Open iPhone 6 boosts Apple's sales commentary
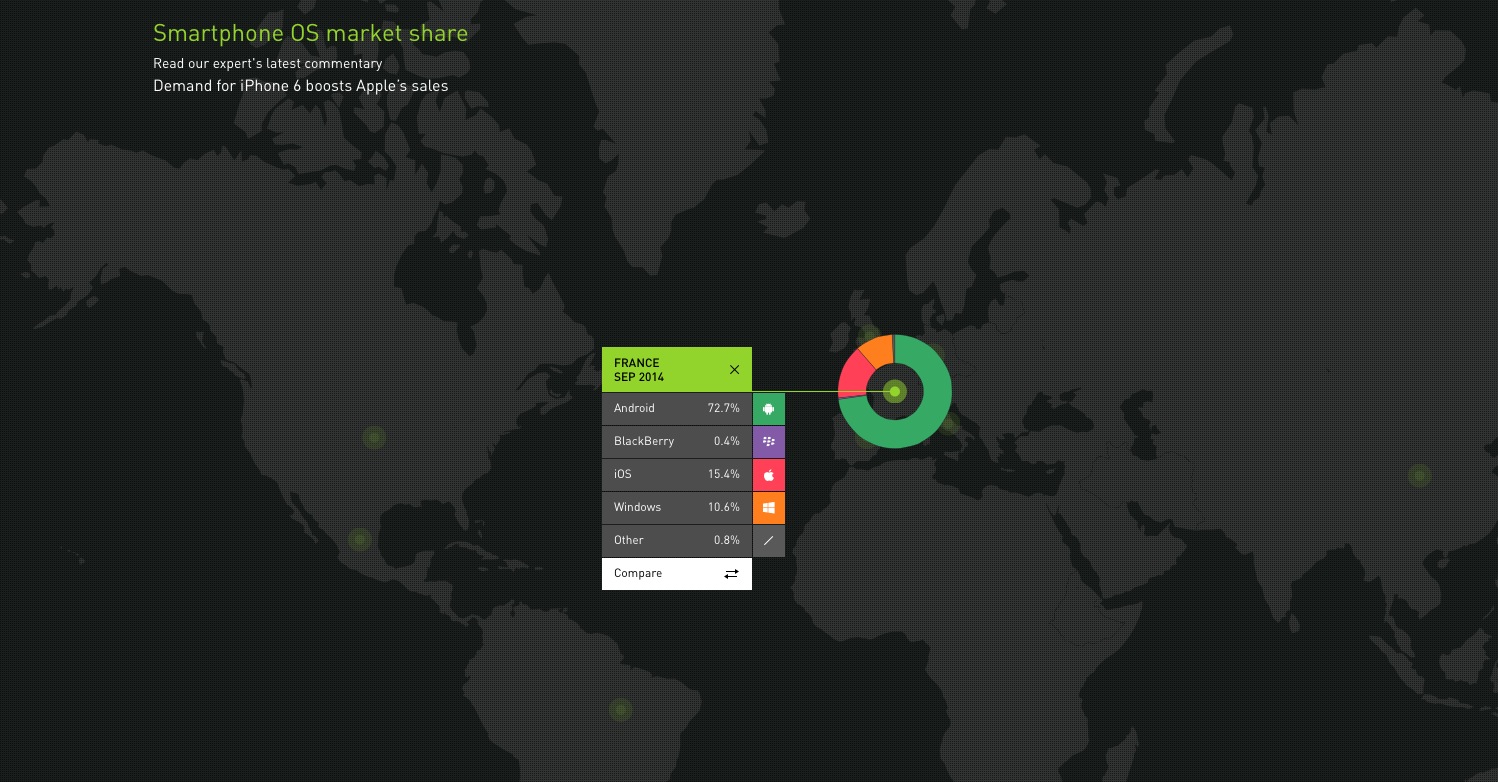This screenshot has width=1498, height=782. tap(301, 86)
